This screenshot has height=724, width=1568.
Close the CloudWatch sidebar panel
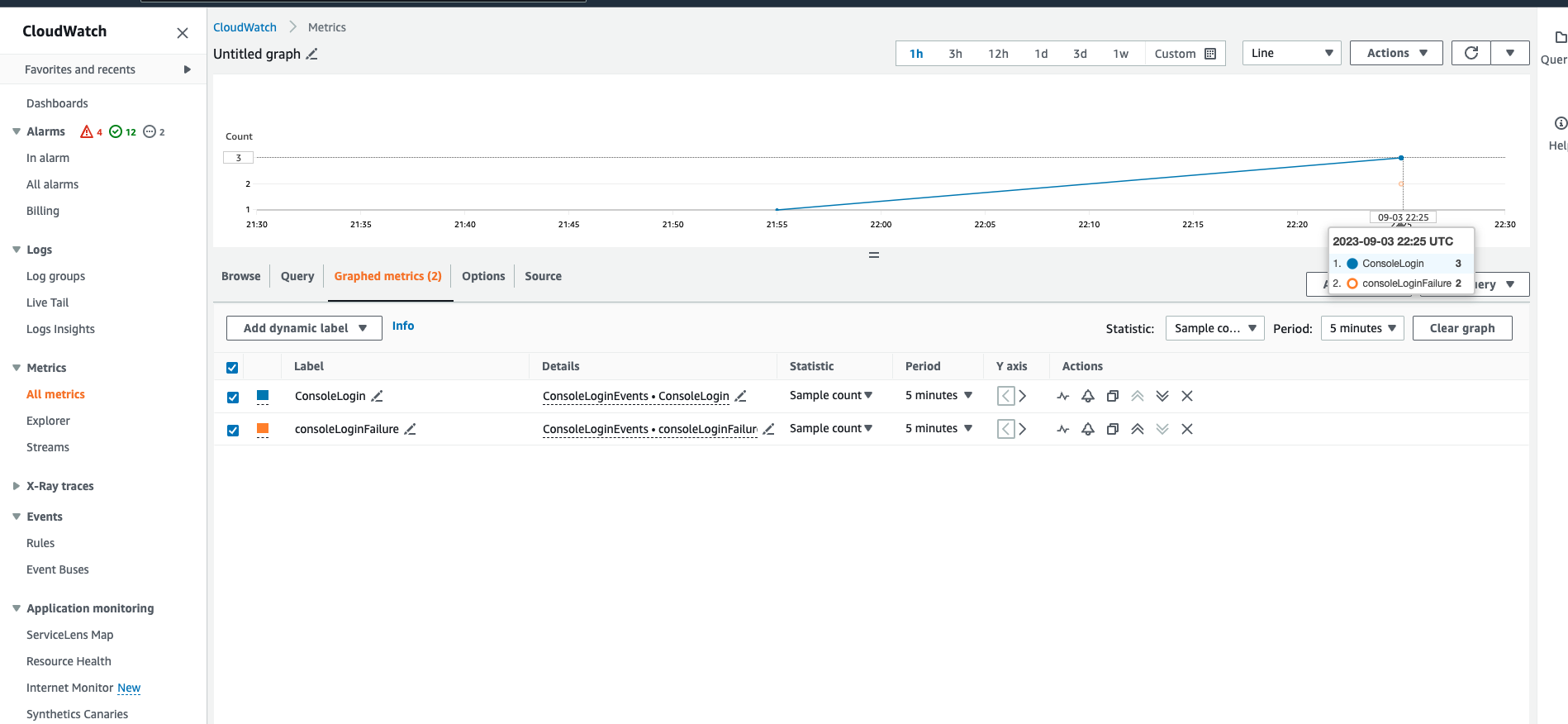[183, 33]
